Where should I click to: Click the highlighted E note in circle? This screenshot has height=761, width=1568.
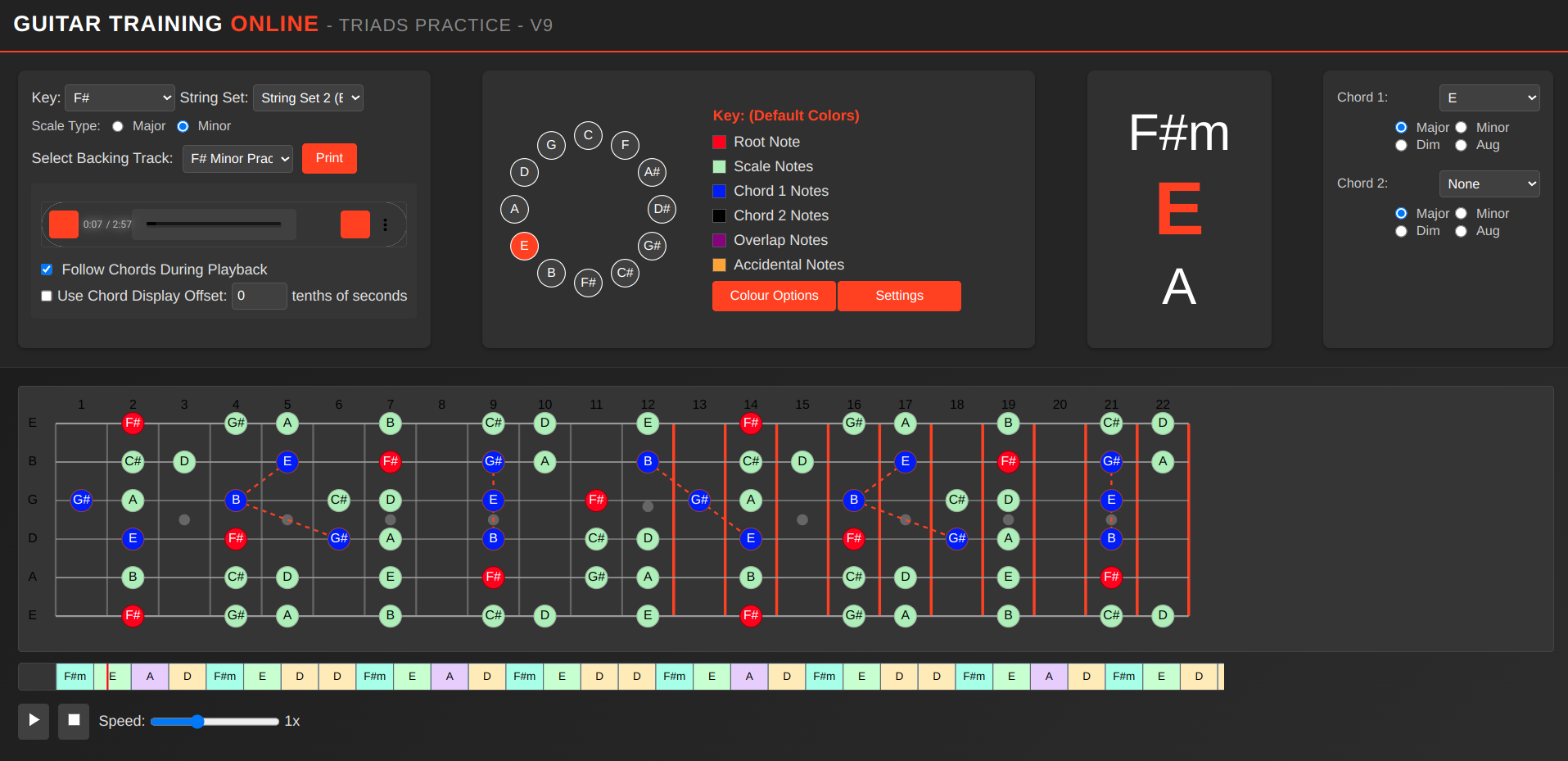(x=524, y=246)
